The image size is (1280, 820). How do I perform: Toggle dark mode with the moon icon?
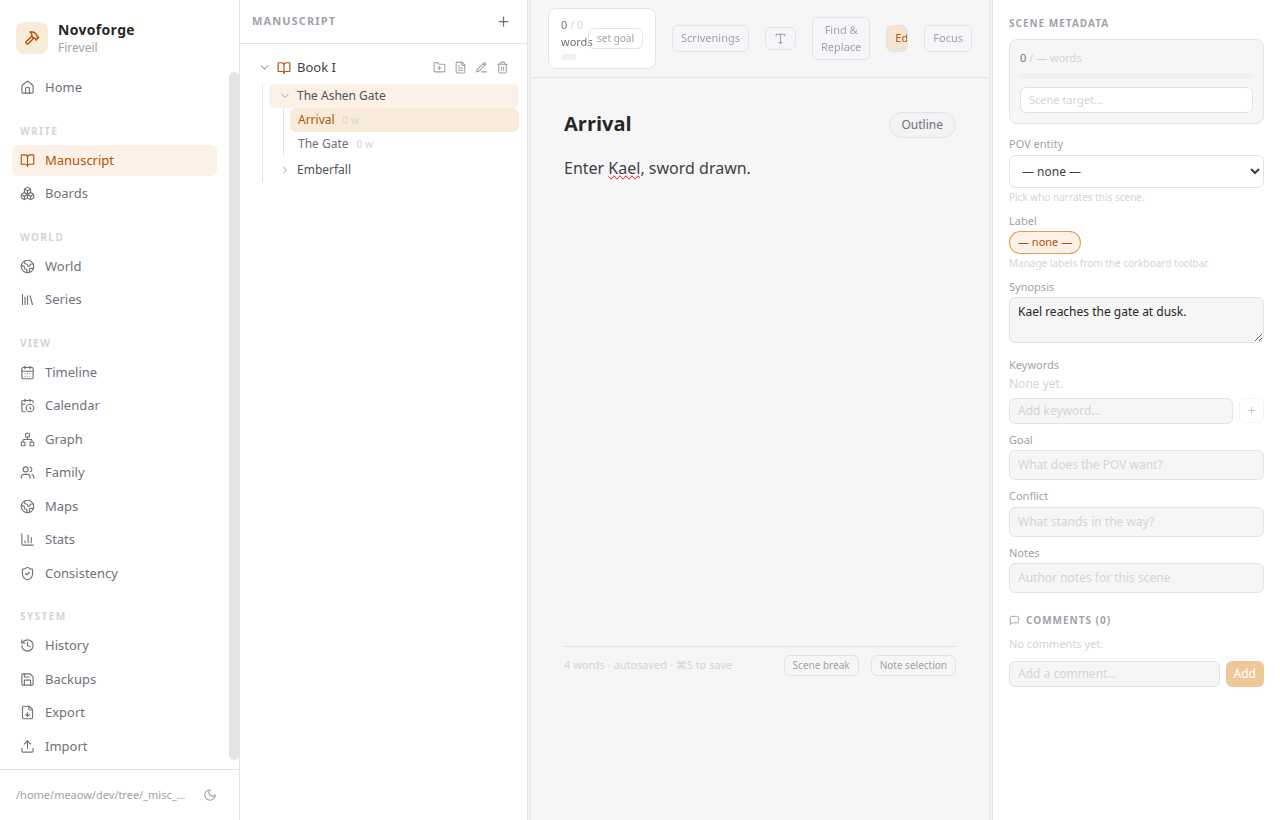point(210,795)
